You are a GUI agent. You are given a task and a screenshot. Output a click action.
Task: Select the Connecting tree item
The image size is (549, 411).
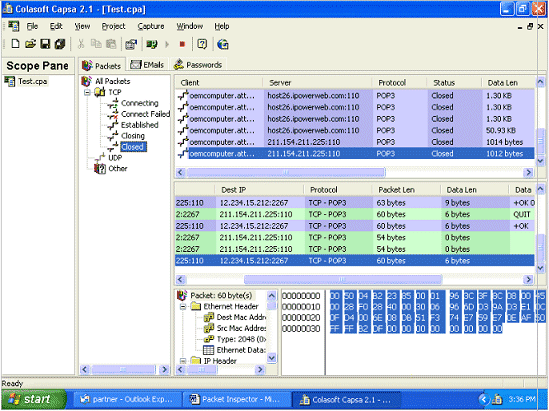140,103
